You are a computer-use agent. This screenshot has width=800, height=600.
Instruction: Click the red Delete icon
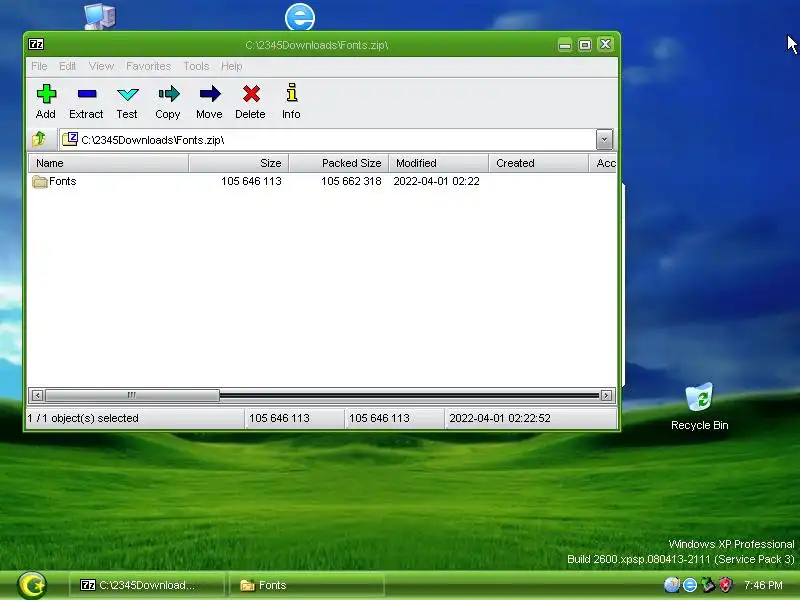[x=251, y=94]
